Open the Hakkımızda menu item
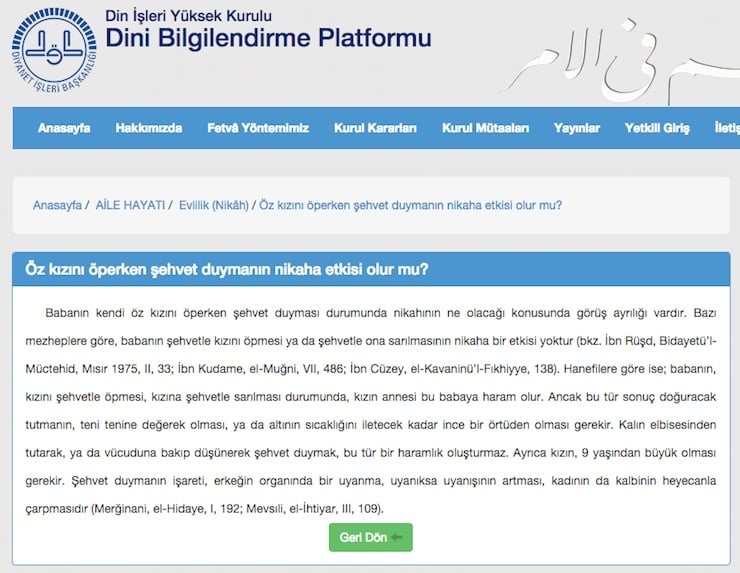This screenshot has width=740, height=573. pos(149,128)
